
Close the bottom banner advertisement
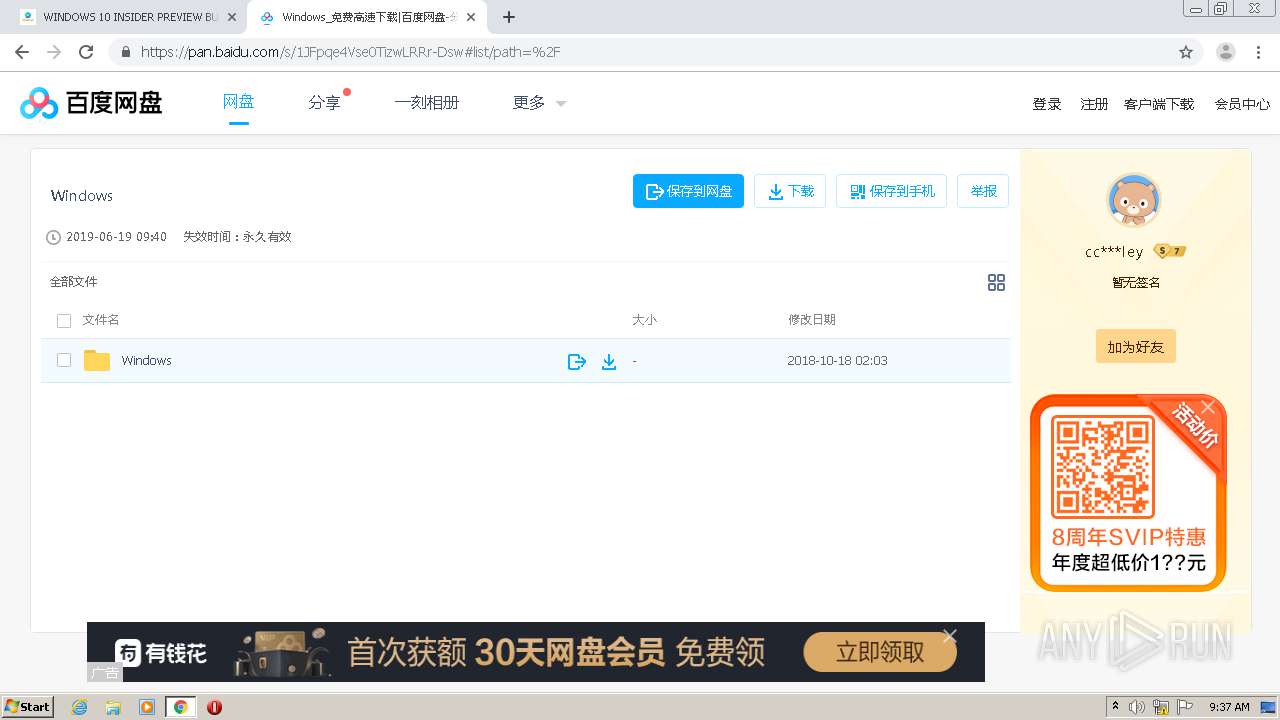[950, 636]
